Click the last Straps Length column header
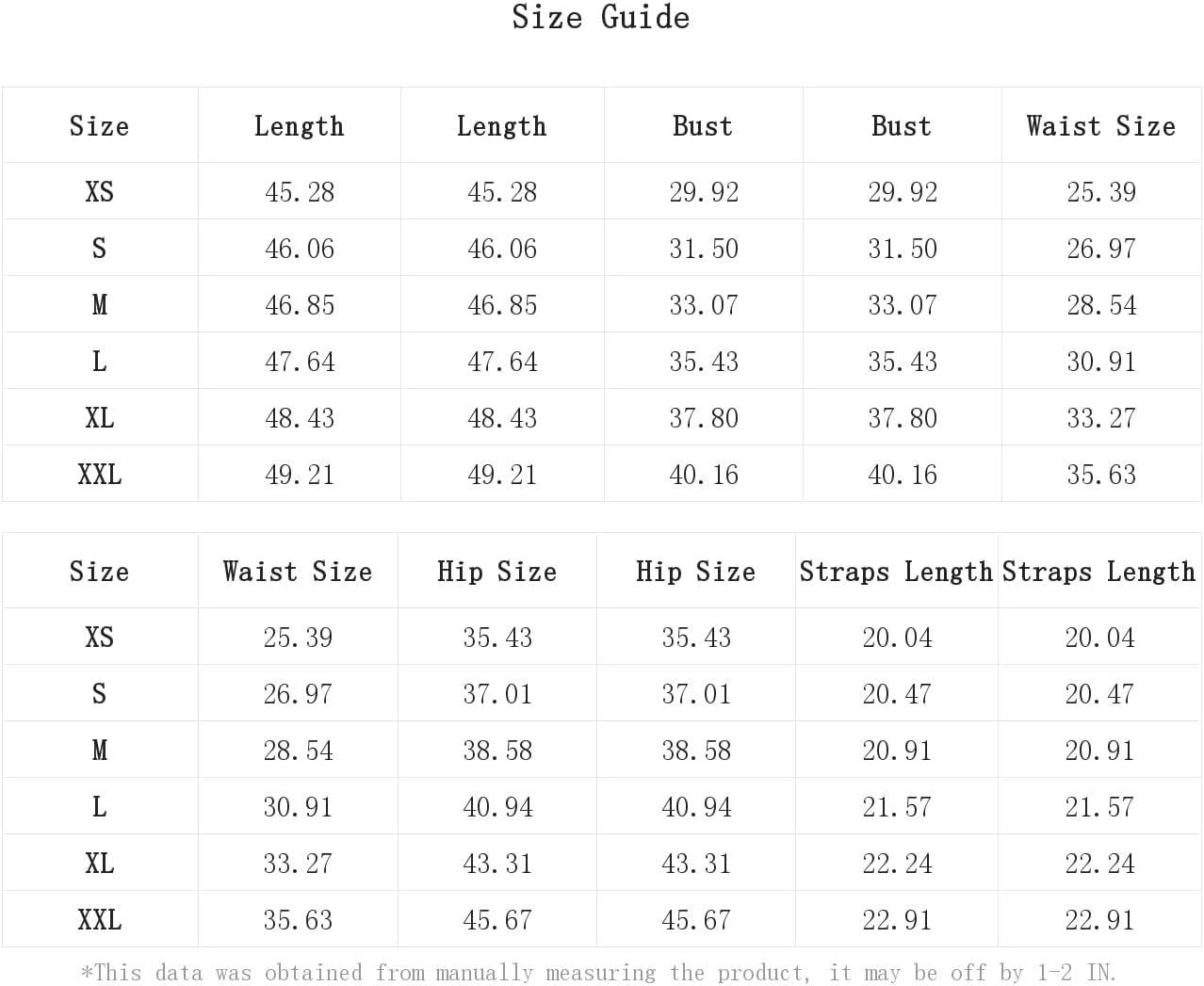1204x986 pixels. click(x=1098, y=572)
